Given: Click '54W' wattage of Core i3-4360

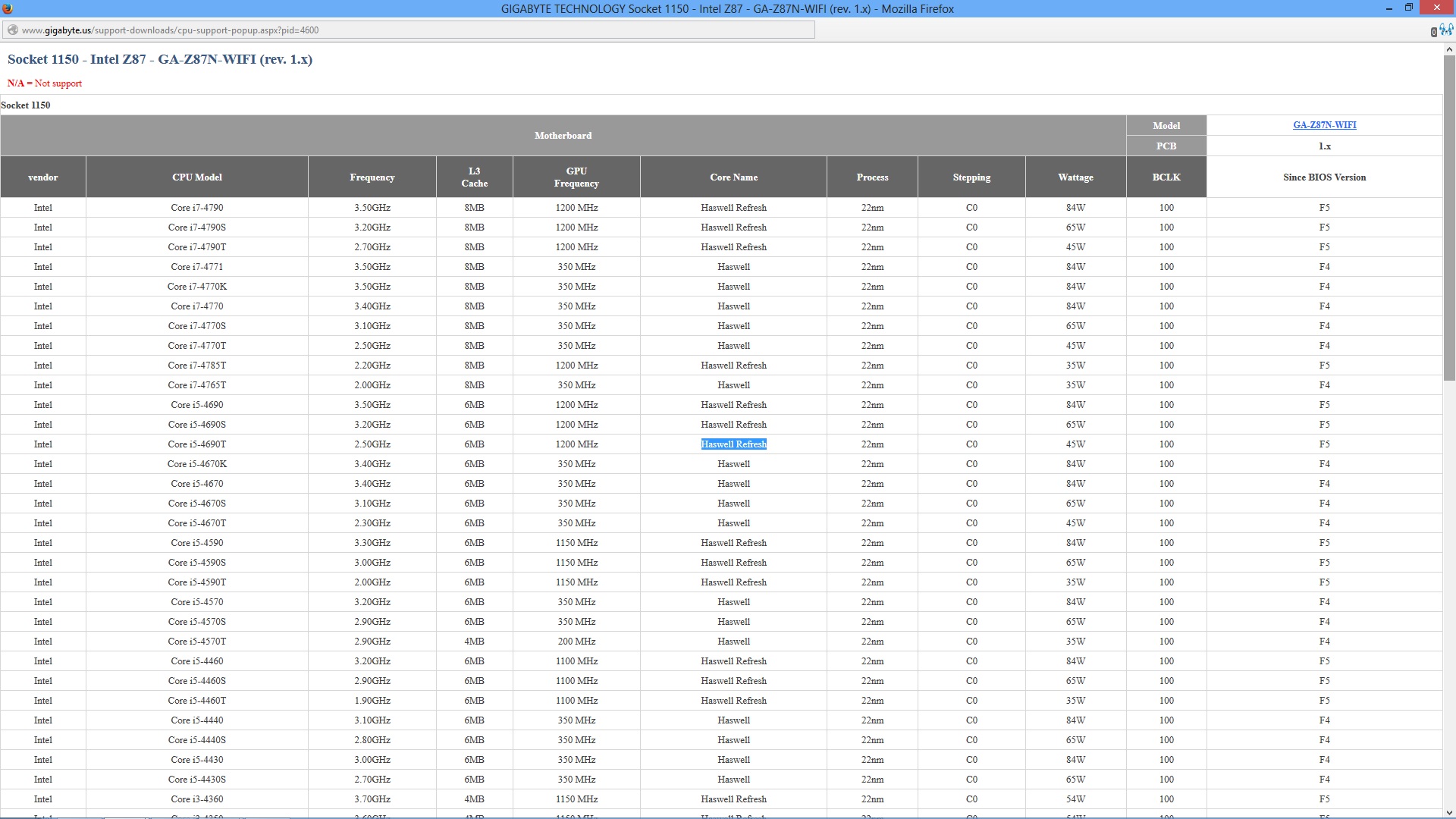Looking at the screenshot, I should (1075, 799).
